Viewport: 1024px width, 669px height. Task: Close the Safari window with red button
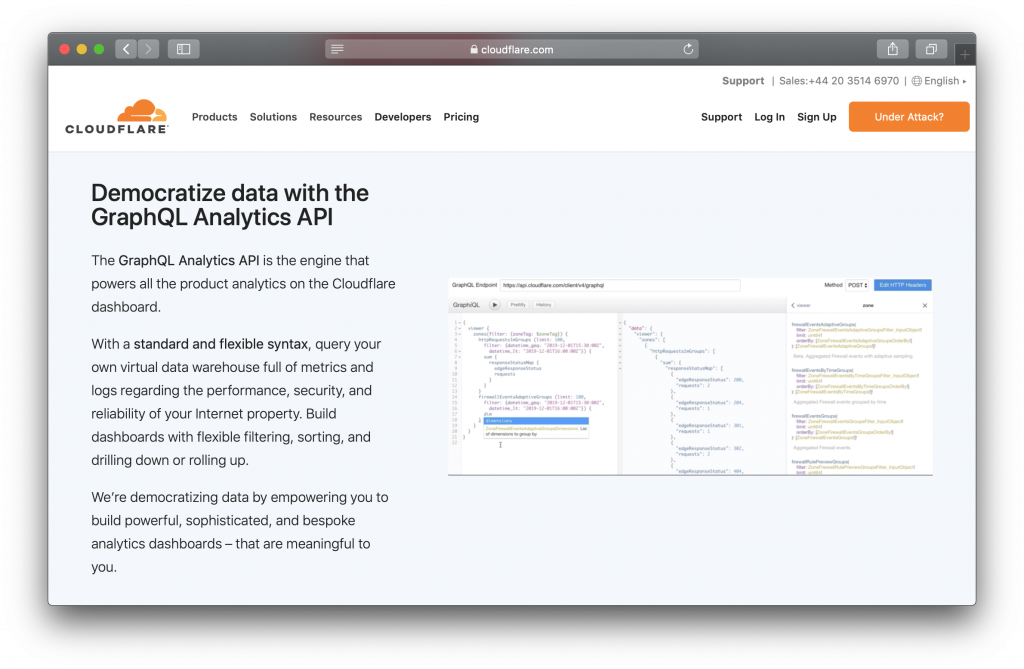(64, 49)
